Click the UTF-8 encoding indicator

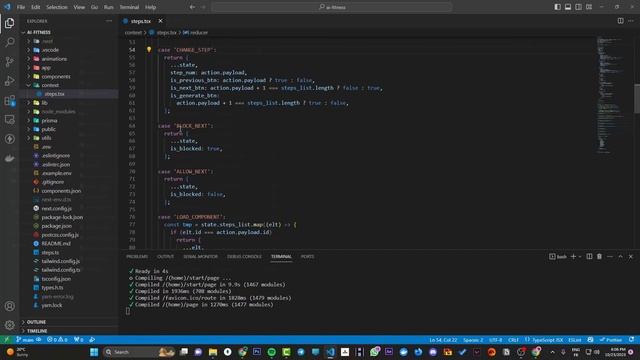(x=496, y=340)
